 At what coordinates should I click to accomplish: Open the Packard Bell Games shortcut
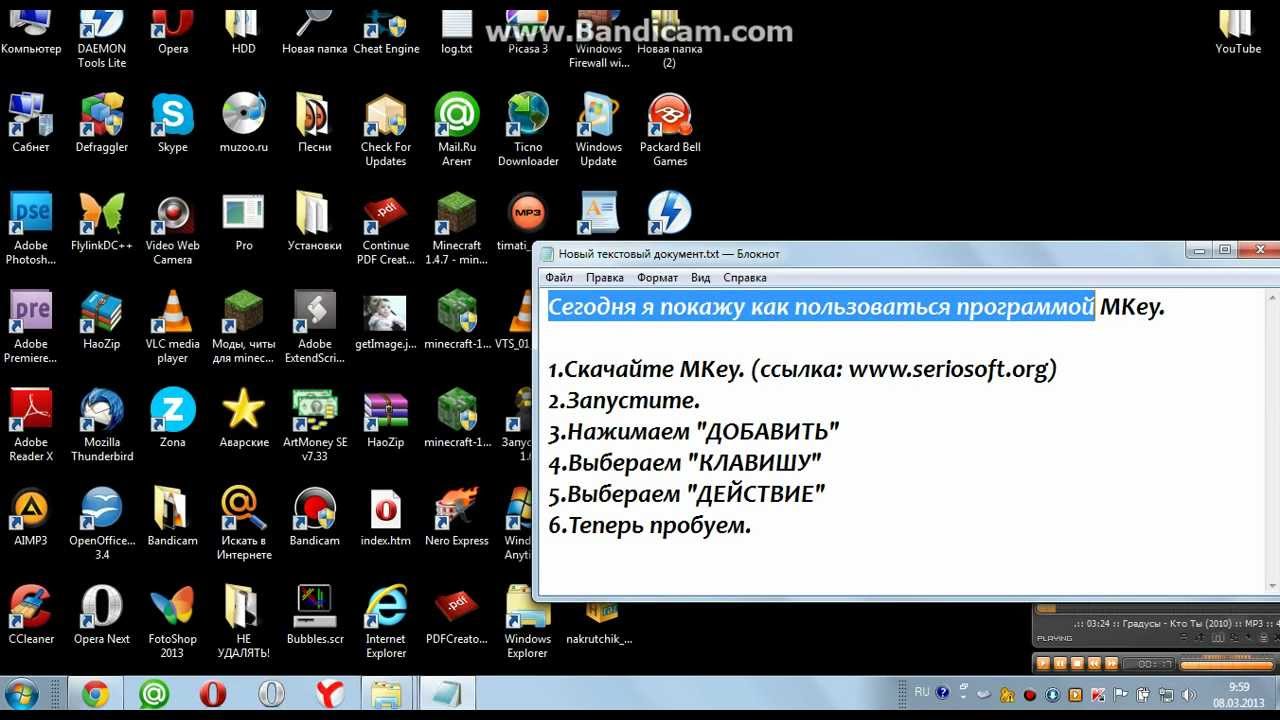(x=670, y=130)
